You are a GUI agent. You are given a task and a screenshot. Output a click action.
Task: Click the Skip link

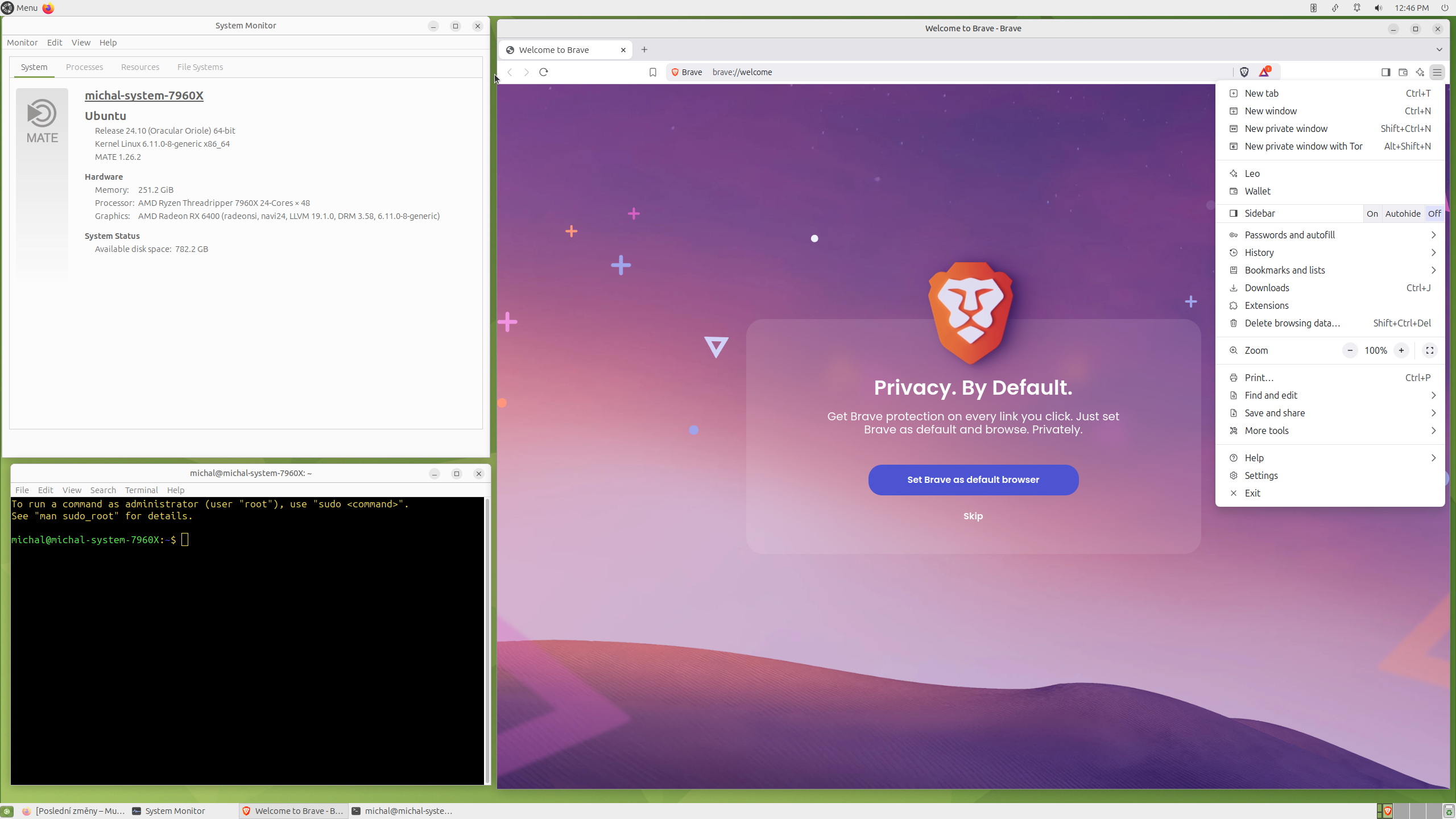click(x=973, y=516)
